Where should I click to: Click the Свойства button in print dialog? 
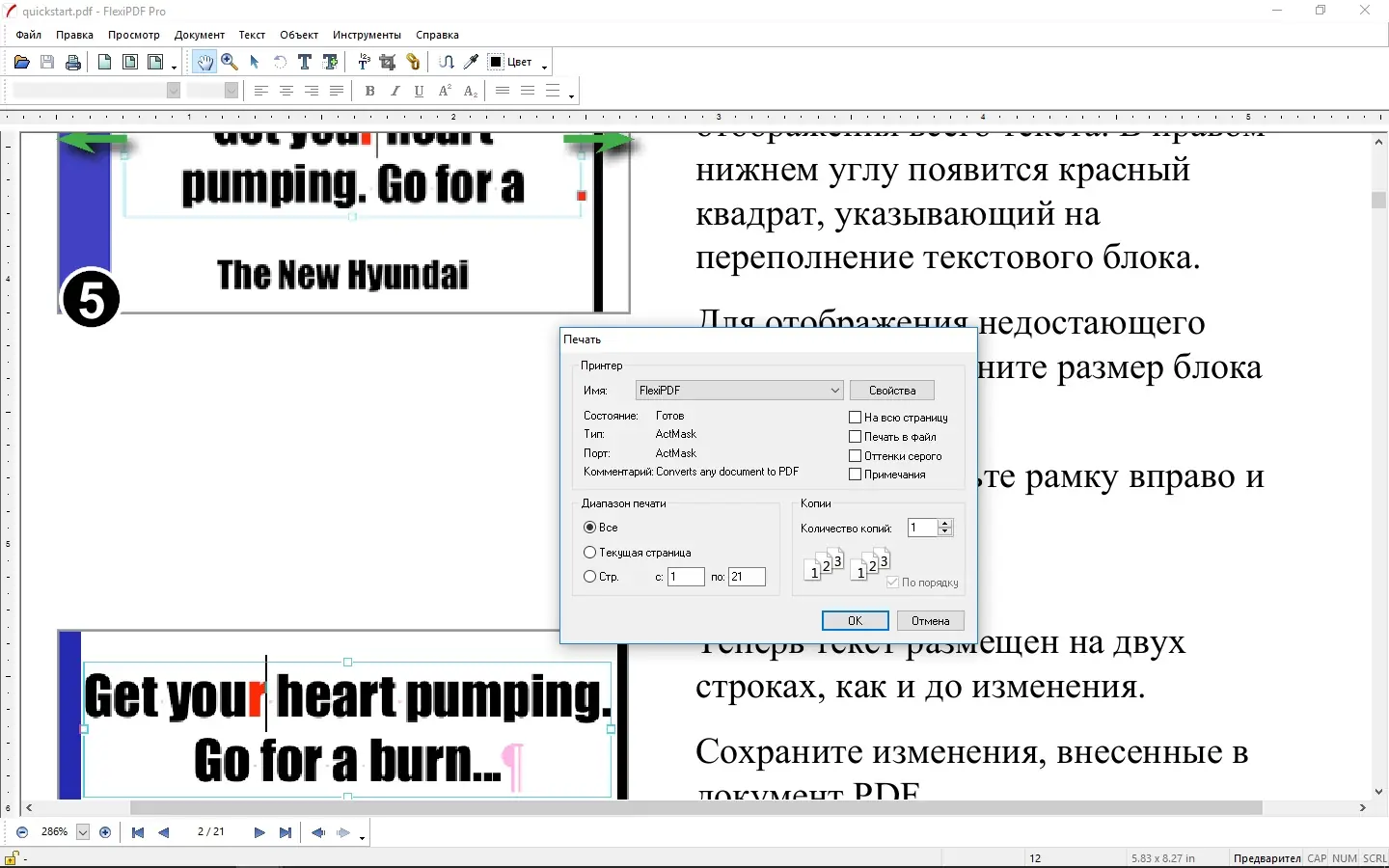point(891,390)
